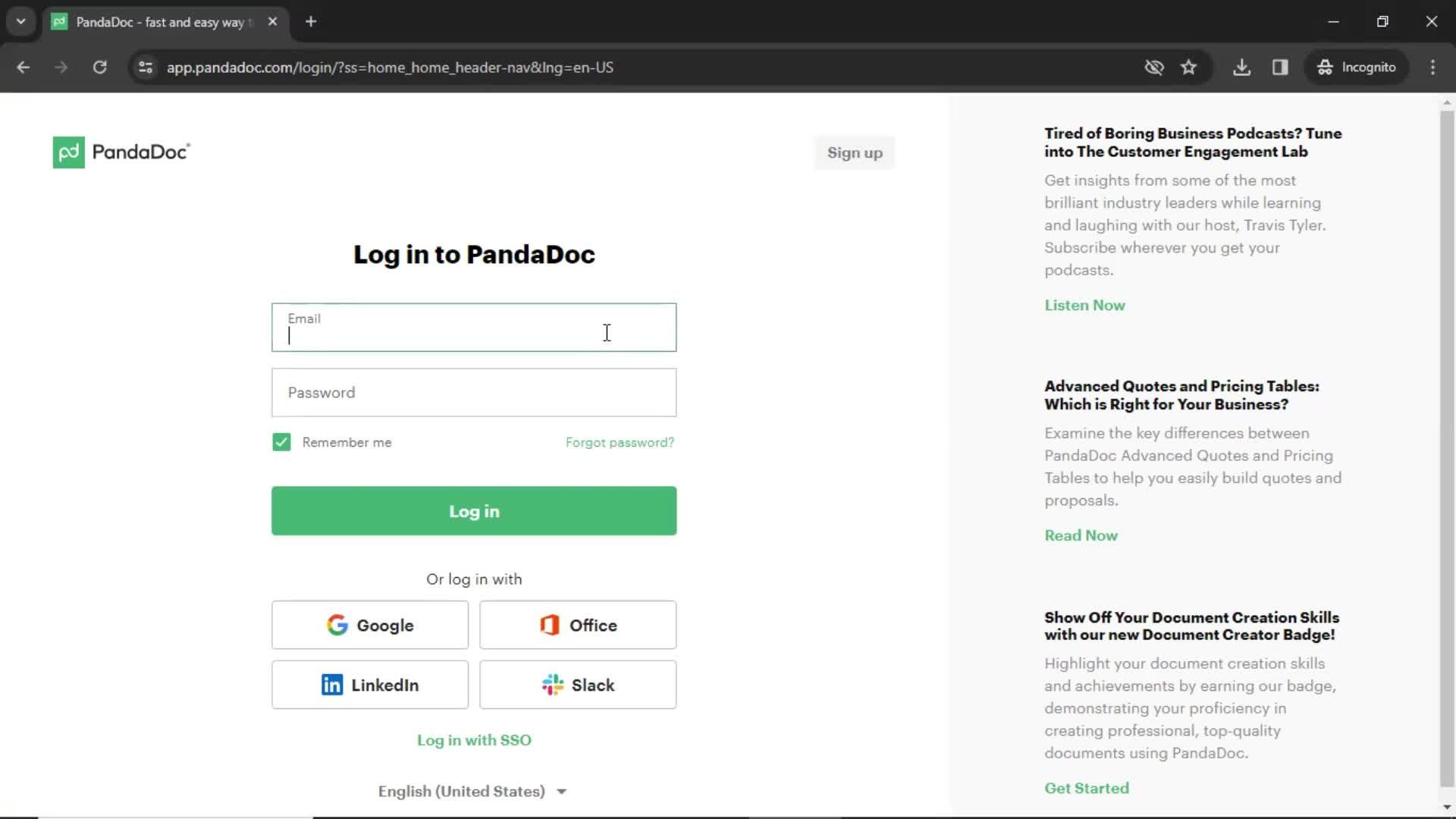Select the English United States dropdown
This screenshot has width=1456, height=819.
pos(474,791)
